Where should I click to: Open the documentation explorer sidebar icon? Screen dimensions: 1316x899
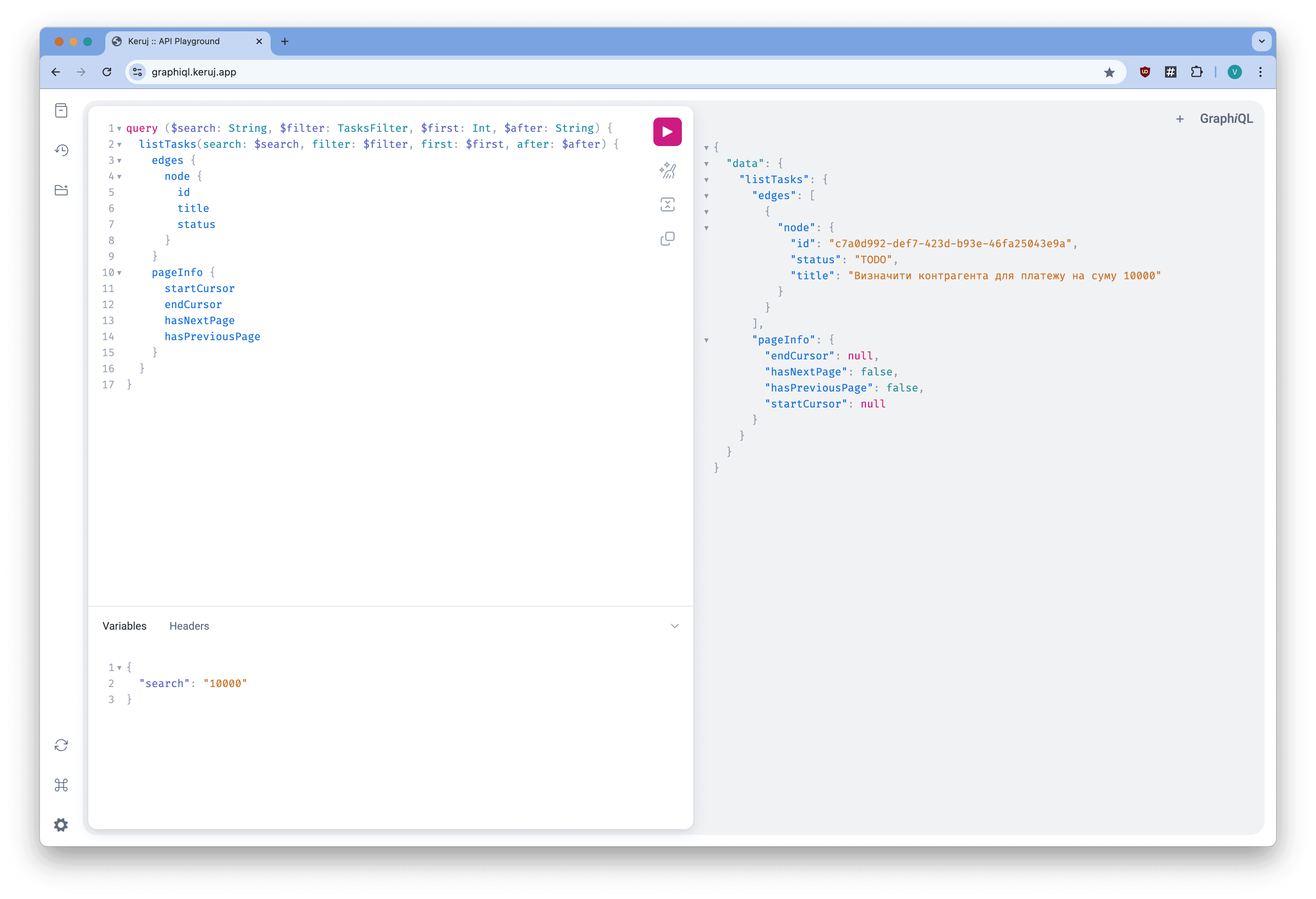[61, 110]
